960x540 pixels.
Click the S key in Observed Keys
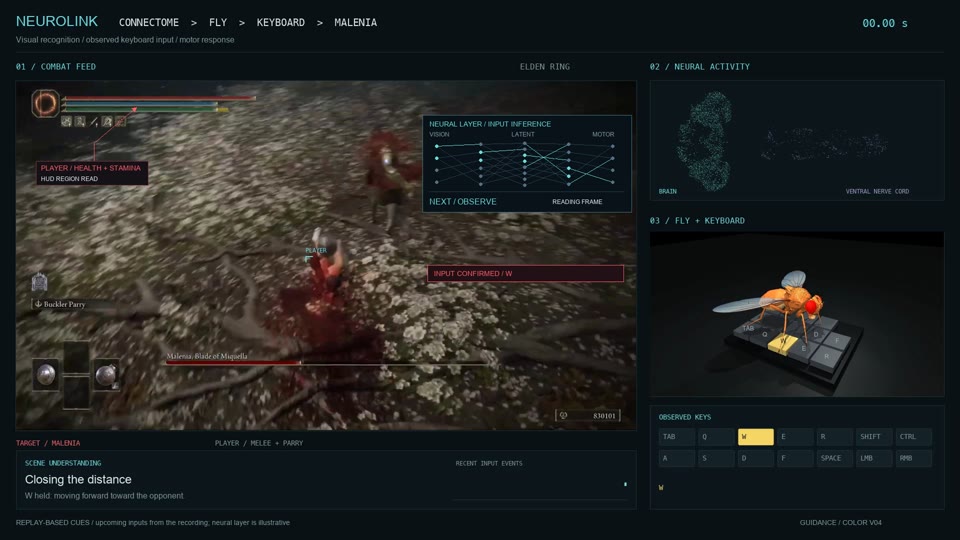[716, 458]
